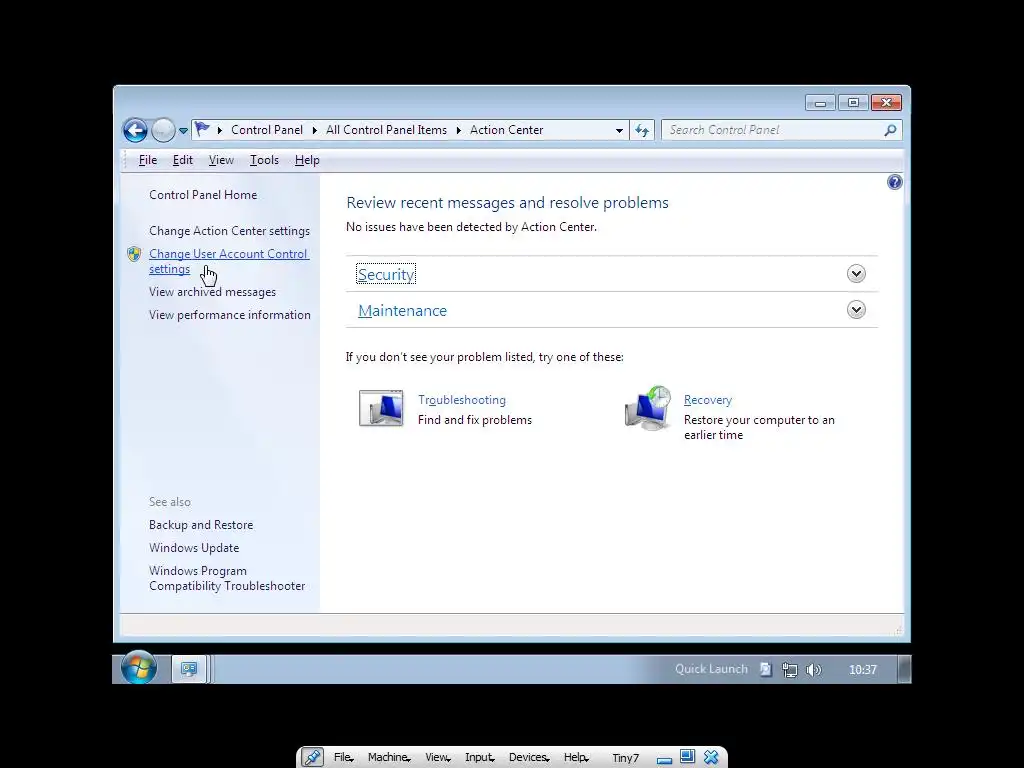Open the Control Panel Help menu

tap(307, 160)
